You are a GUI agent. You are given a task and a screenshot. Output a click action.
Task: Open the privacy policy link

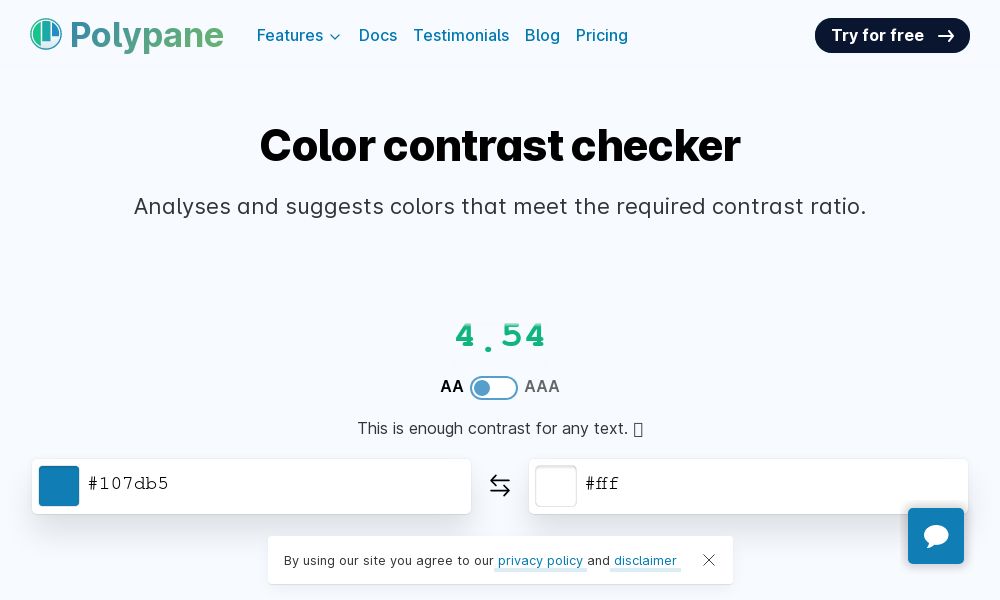pos(541,561)
